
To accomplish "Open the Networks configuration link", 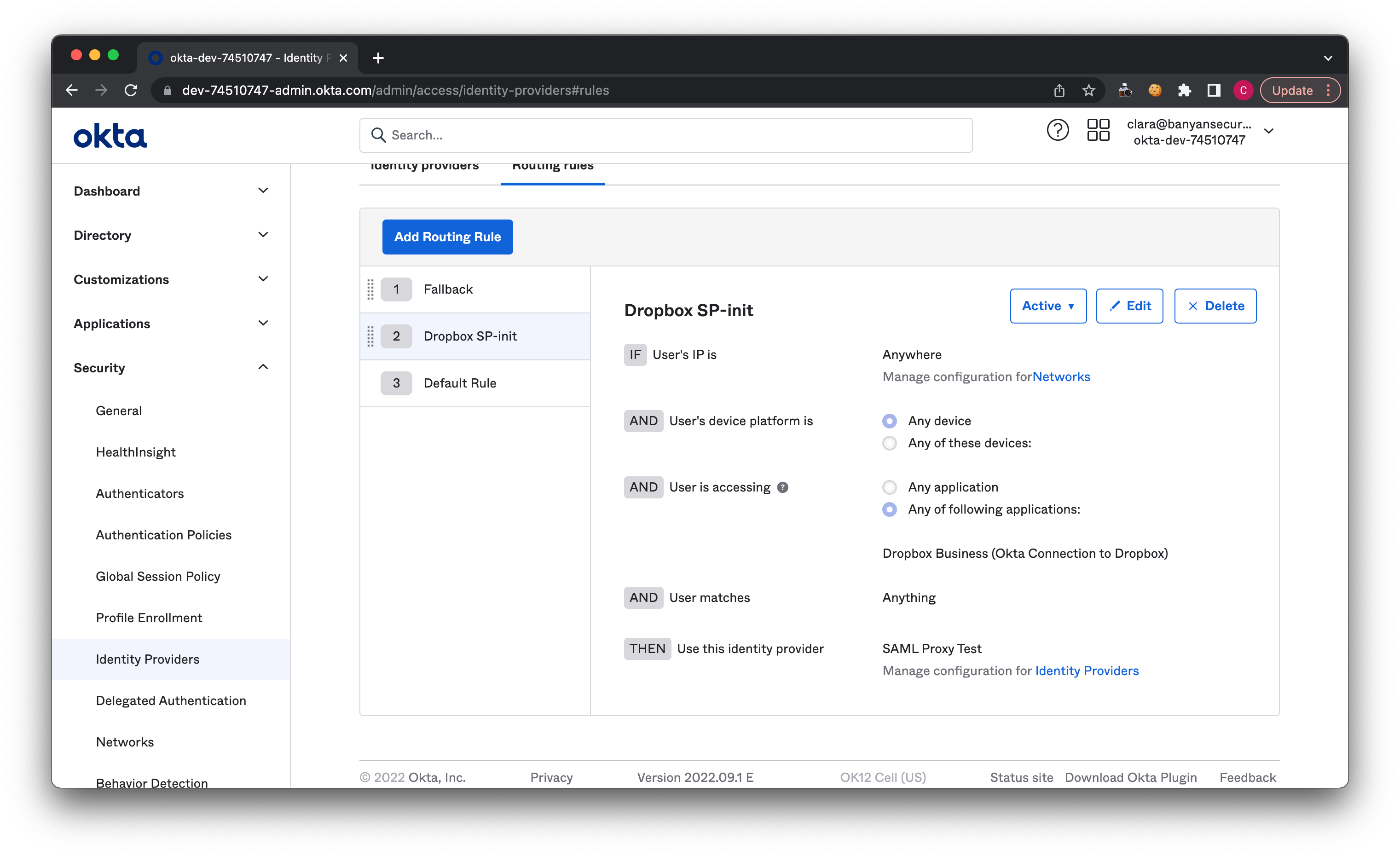I will [x=1061, y=376].
